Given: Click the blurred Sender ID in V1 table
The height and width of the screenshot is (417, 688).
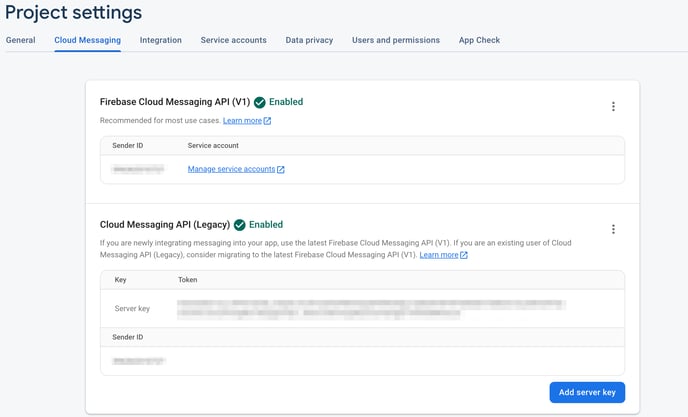Looking at the screenshot, I should 138,169.
